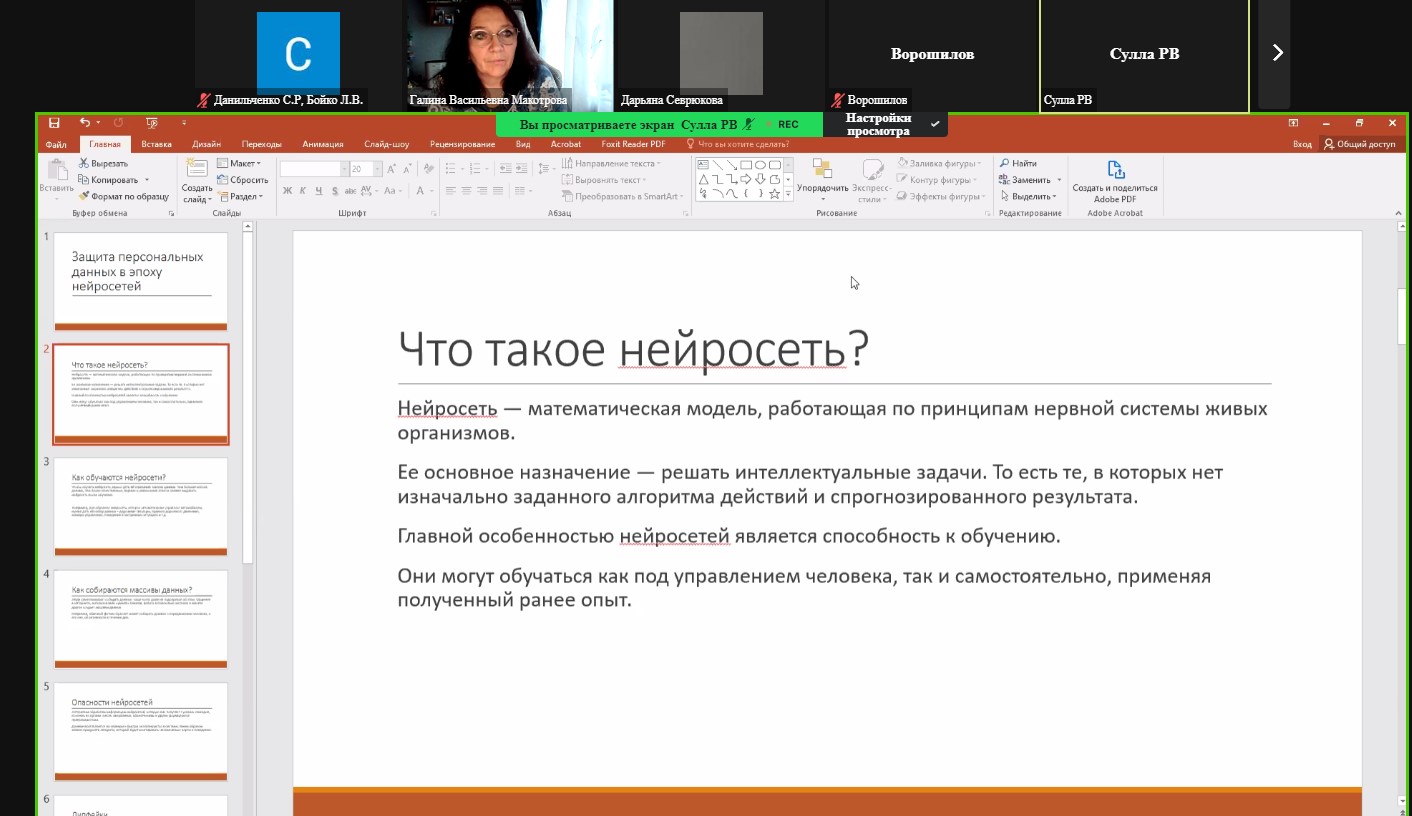
Task: Click the slide title Что такое нейросеть?
Action: (633, 349)
